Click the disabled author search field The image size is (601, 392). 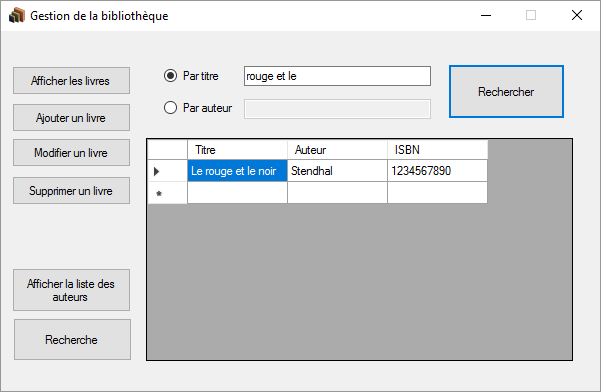(x=337, y=109)
